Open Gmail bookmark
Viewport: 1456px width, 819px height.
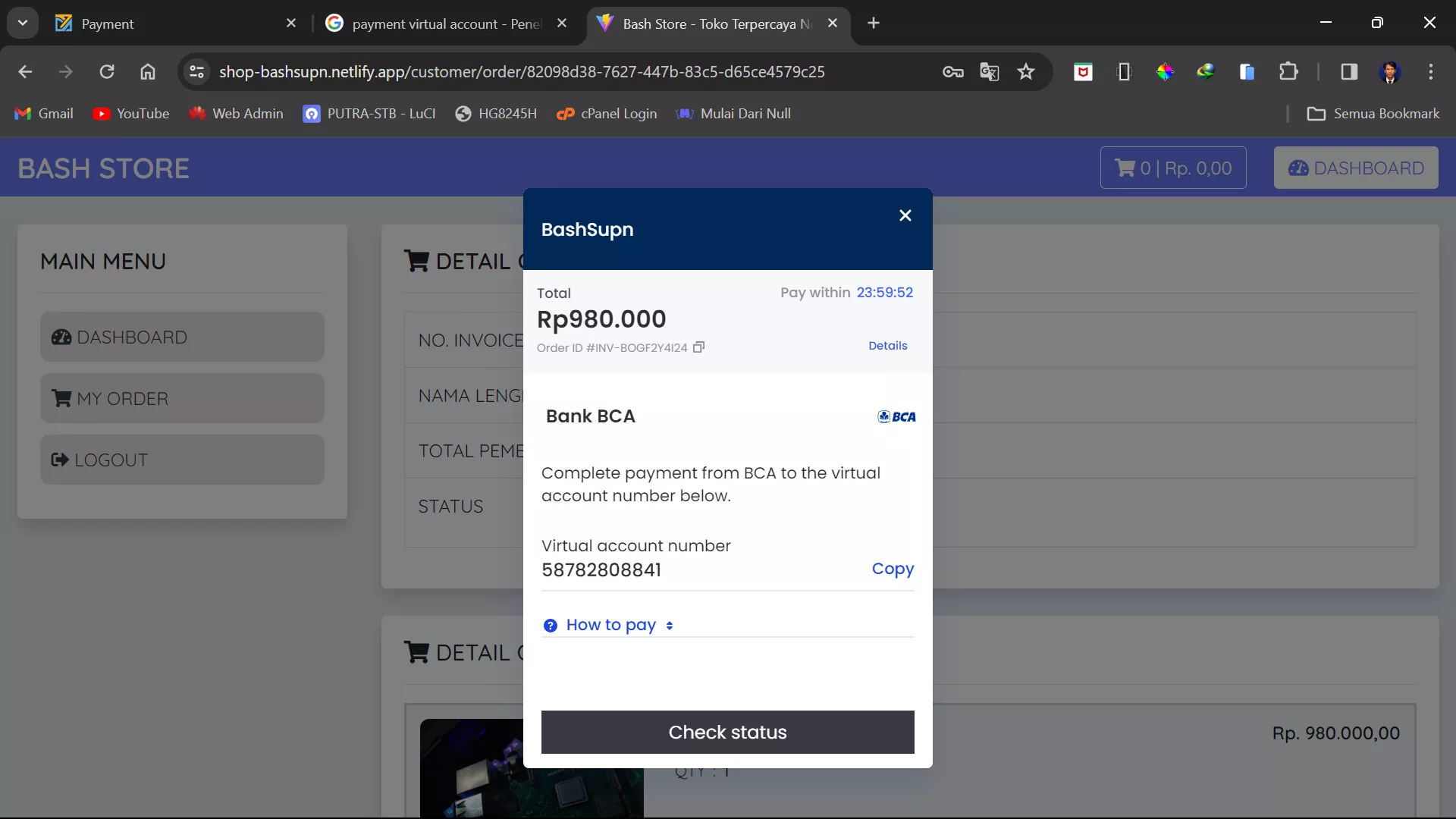44,114
